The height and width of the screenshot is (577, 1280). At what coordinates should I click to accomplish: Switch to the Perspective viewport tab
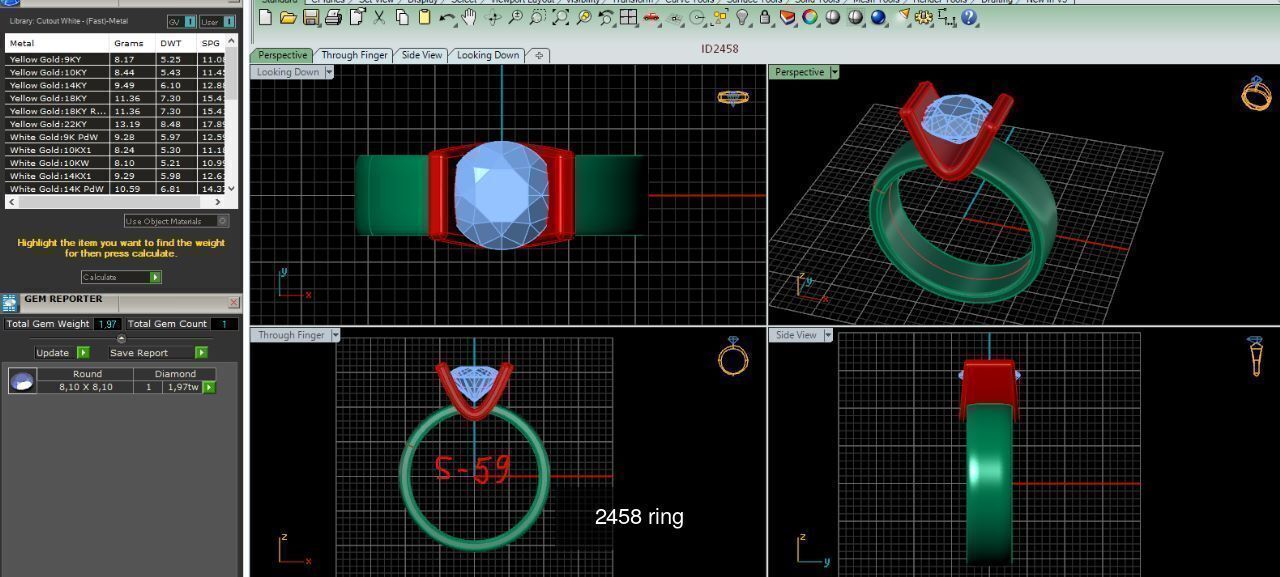click(282, 55)
